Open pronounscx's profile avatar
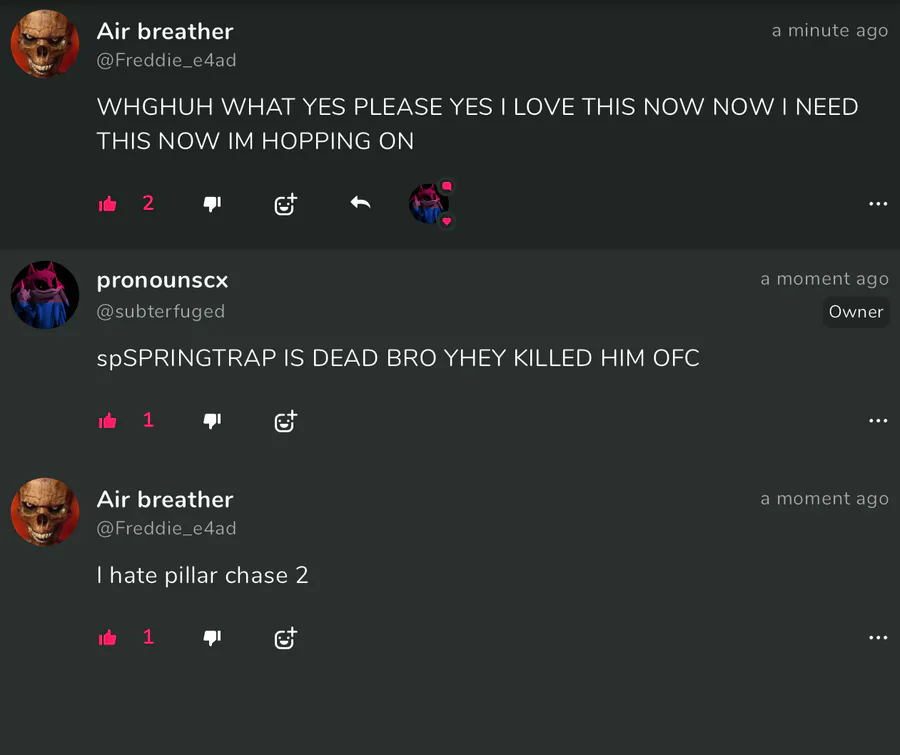The image size is (900, 755). pyautogui.click(x=45, y=295)
